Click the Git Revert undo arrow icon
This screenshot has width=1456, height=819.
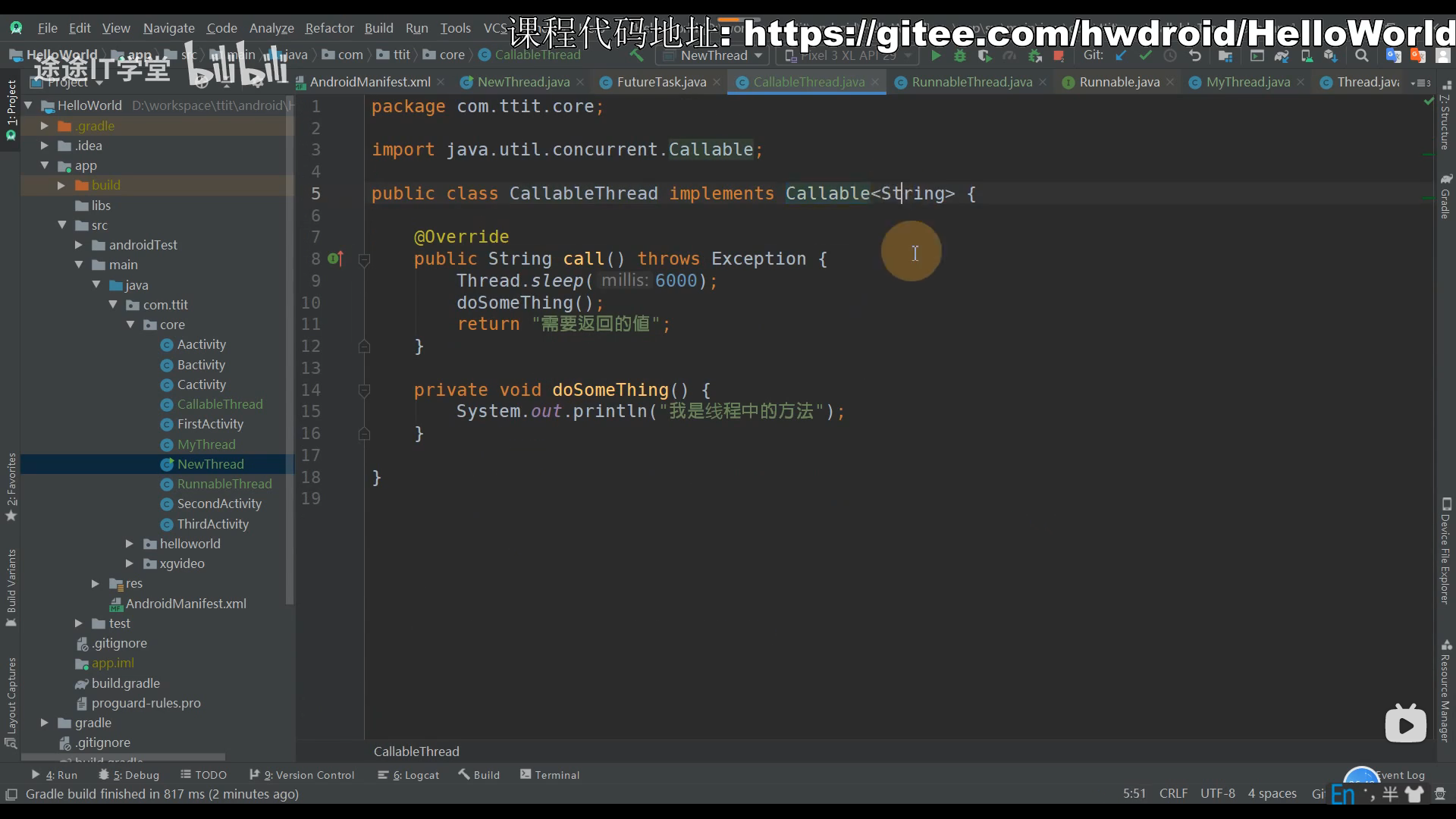point(1195,55)
